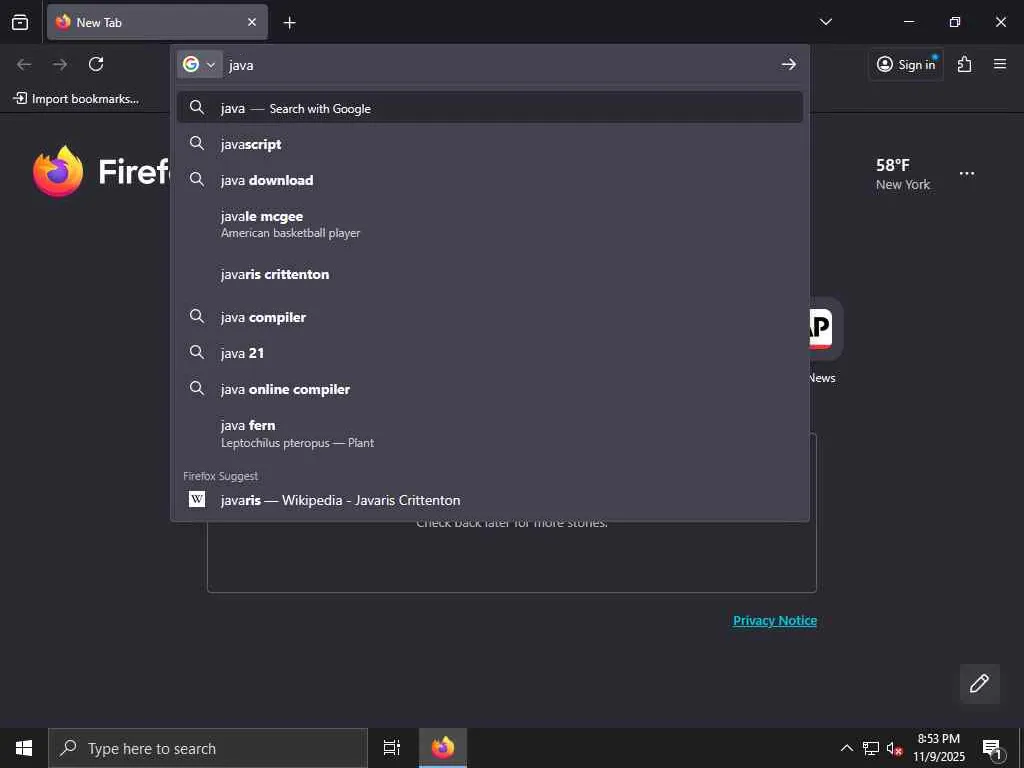Choose the java fern plant suggestion

[x=490, y=433]
